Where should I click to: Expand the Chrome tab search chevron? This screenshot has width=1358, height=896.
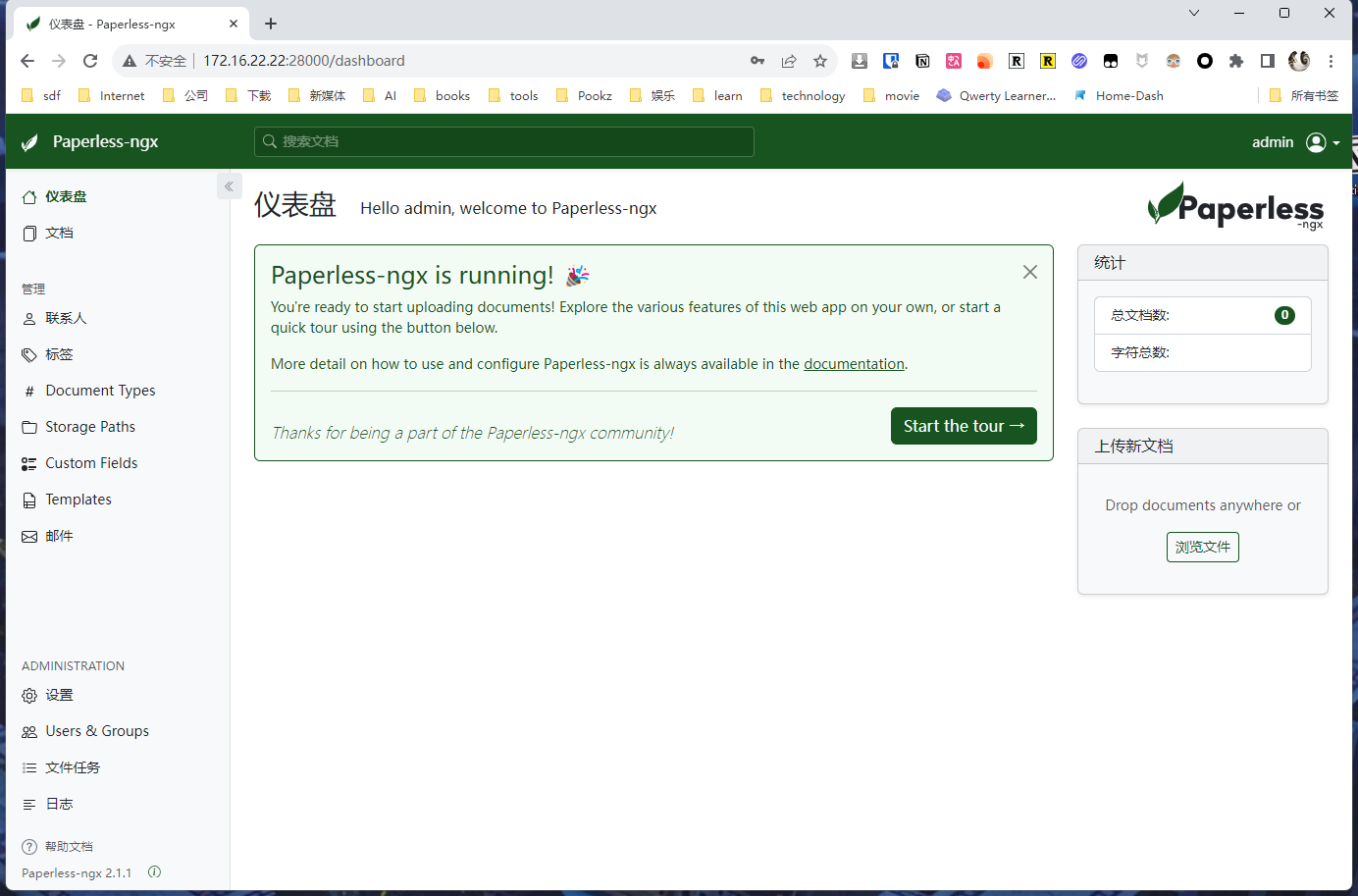[x=1194, y=14]
